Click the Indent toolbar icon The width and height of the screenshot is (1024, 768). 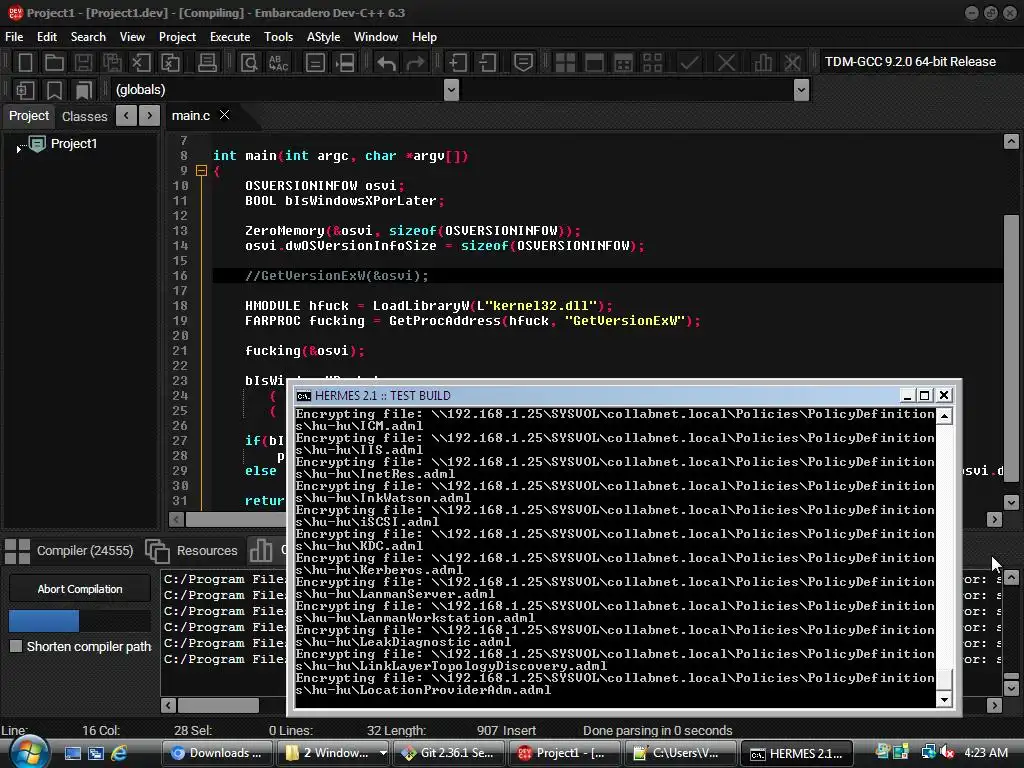click(x=458, y=62)
